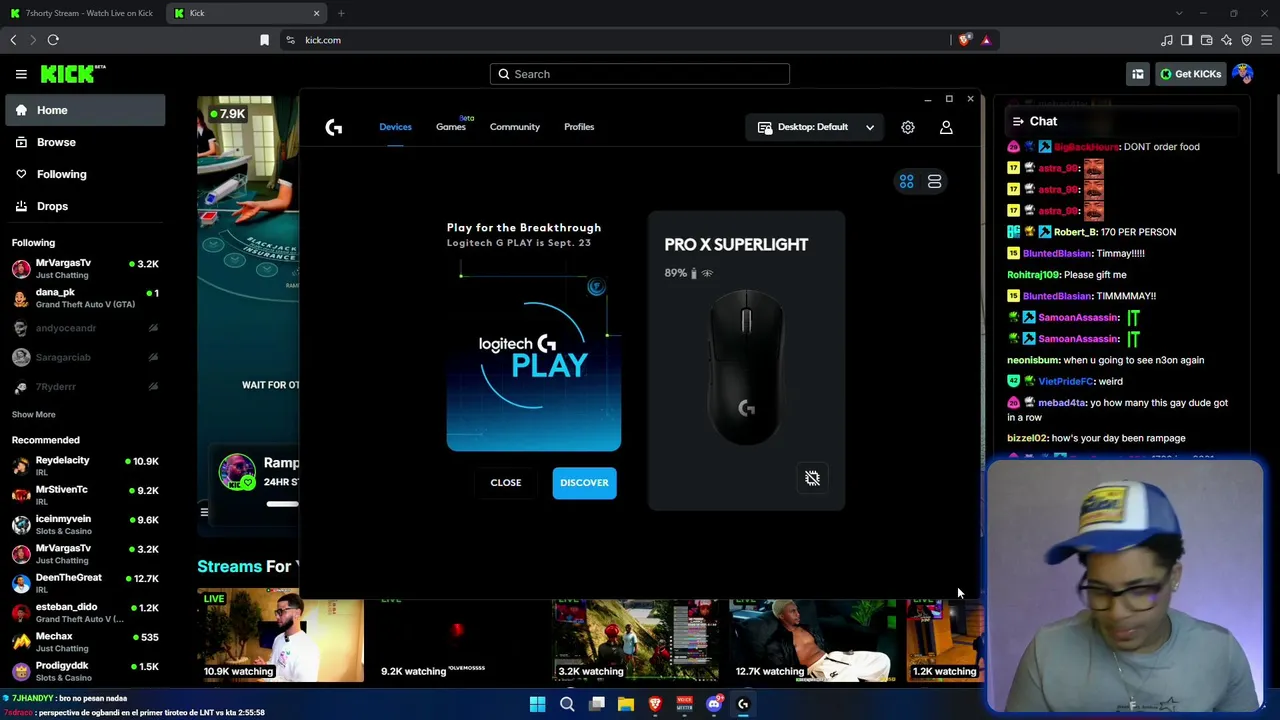This screenshot has height=720, width=1280.
Task: Click the Logitech G logo in G HUB
Action: coord(334,127)
